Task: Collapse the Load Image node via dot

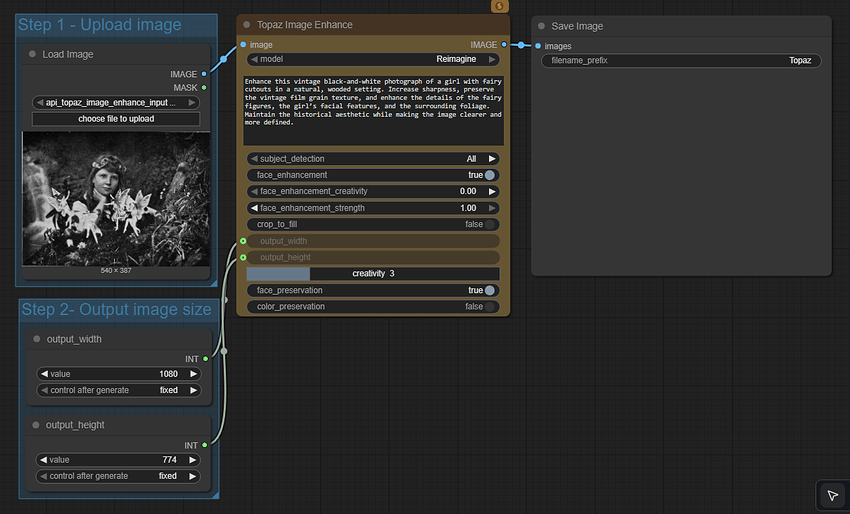Action: click(33, 55)
